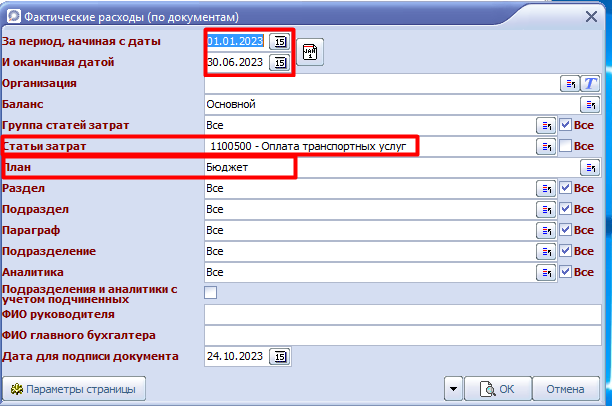Screen dimensions: 612x406
Task: Open the Подразделение selection list icon
Action: (x=547, y=251)
